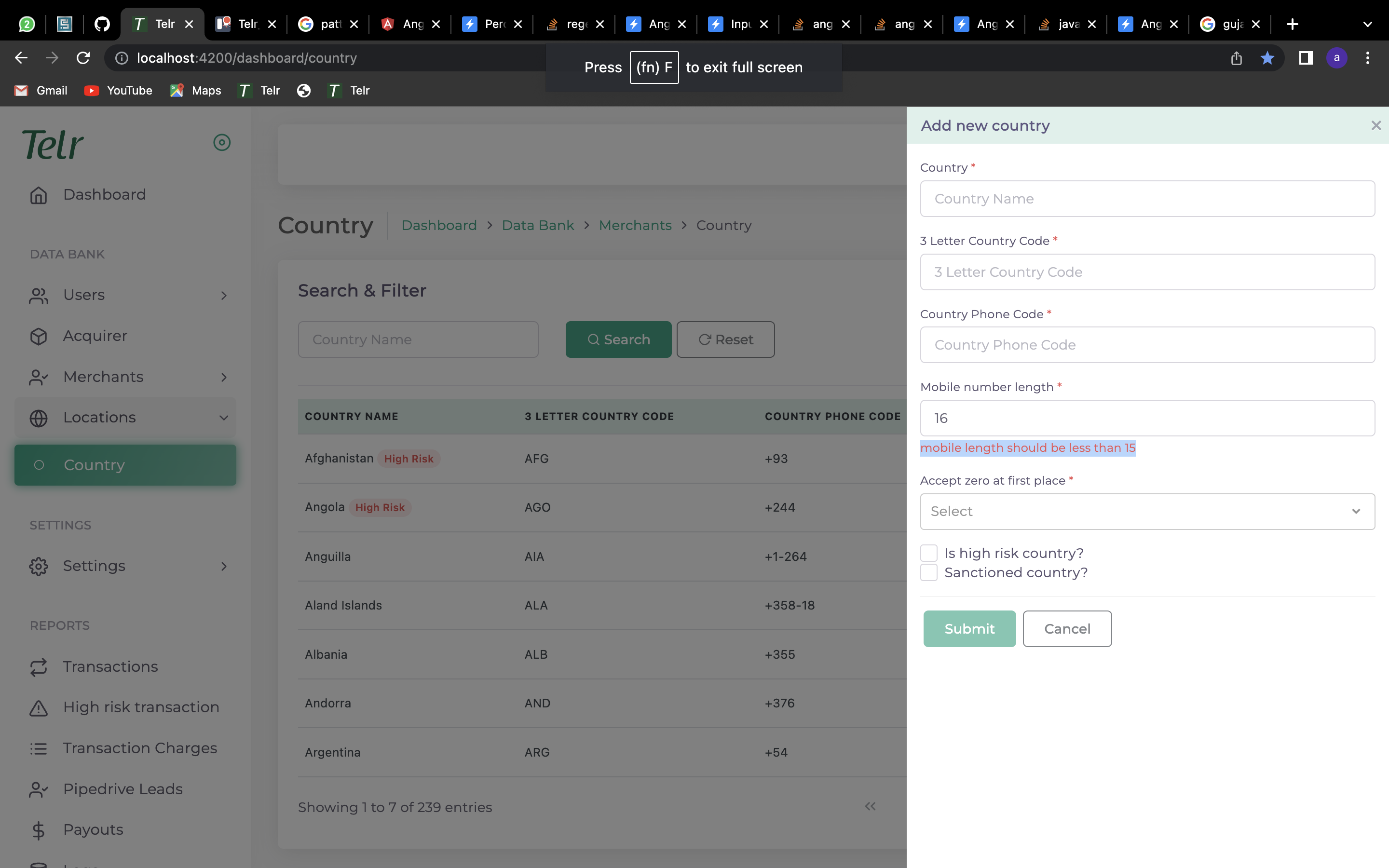Submit the new country form
The height and width of the screenshot is (868, 1389).
[x=969, y=629]
